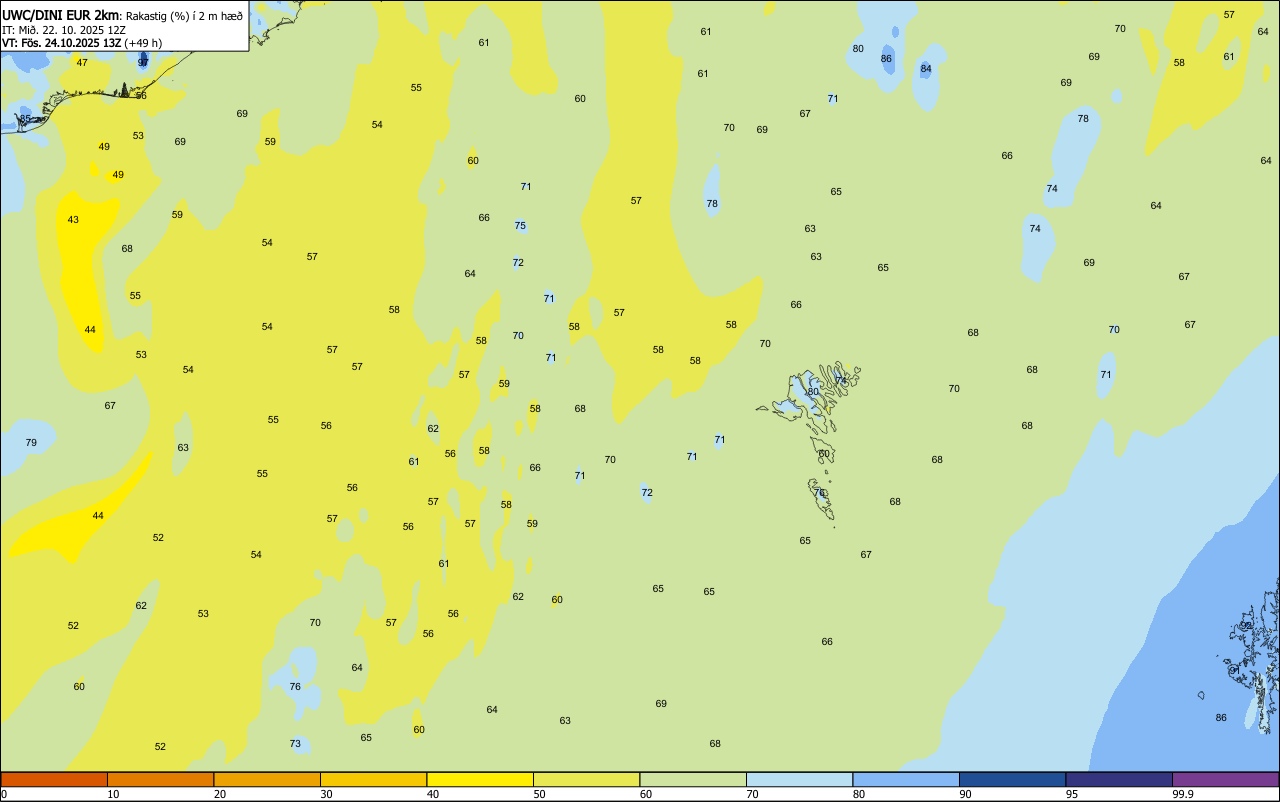The image size is (1280, 802).
Task: Click the humidity value 43 on the map
Action: point(73,220)
